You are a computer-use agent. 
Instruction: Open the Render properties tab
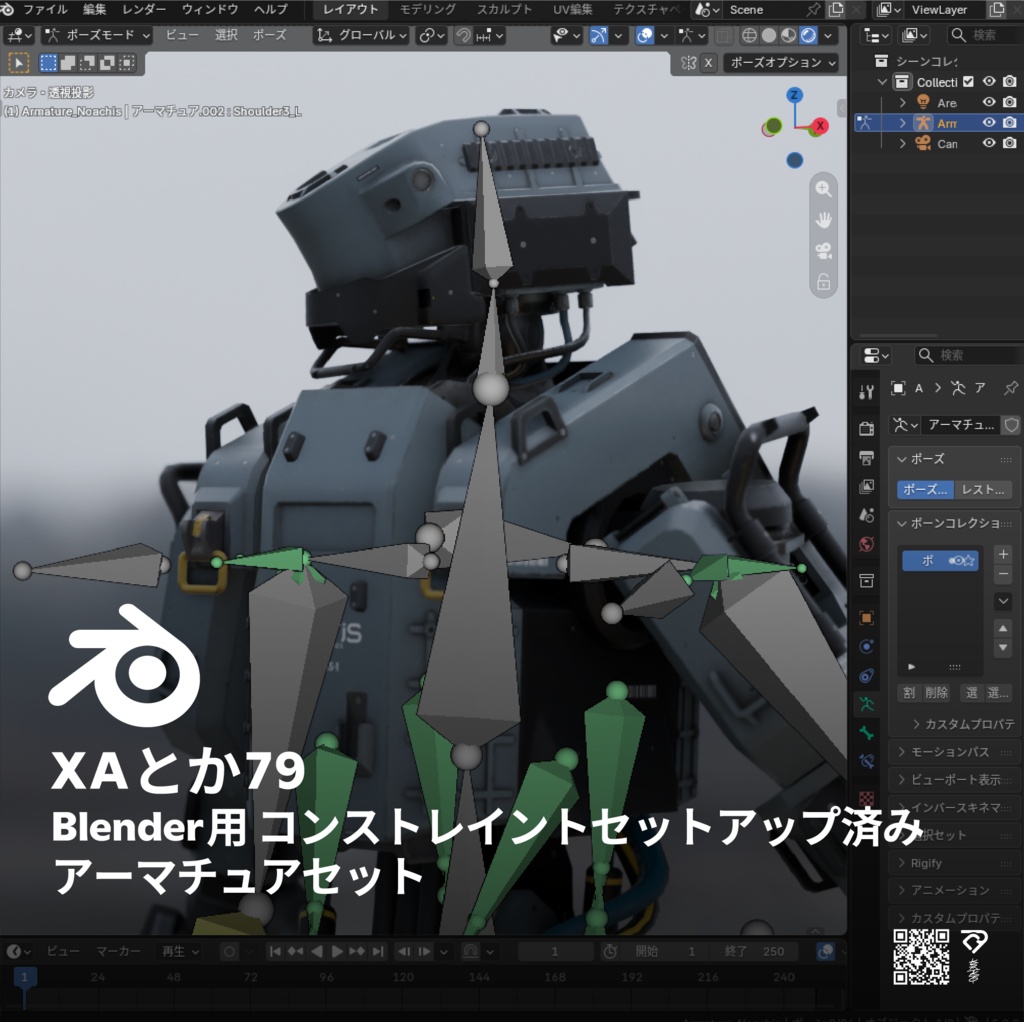click(867, 428)
